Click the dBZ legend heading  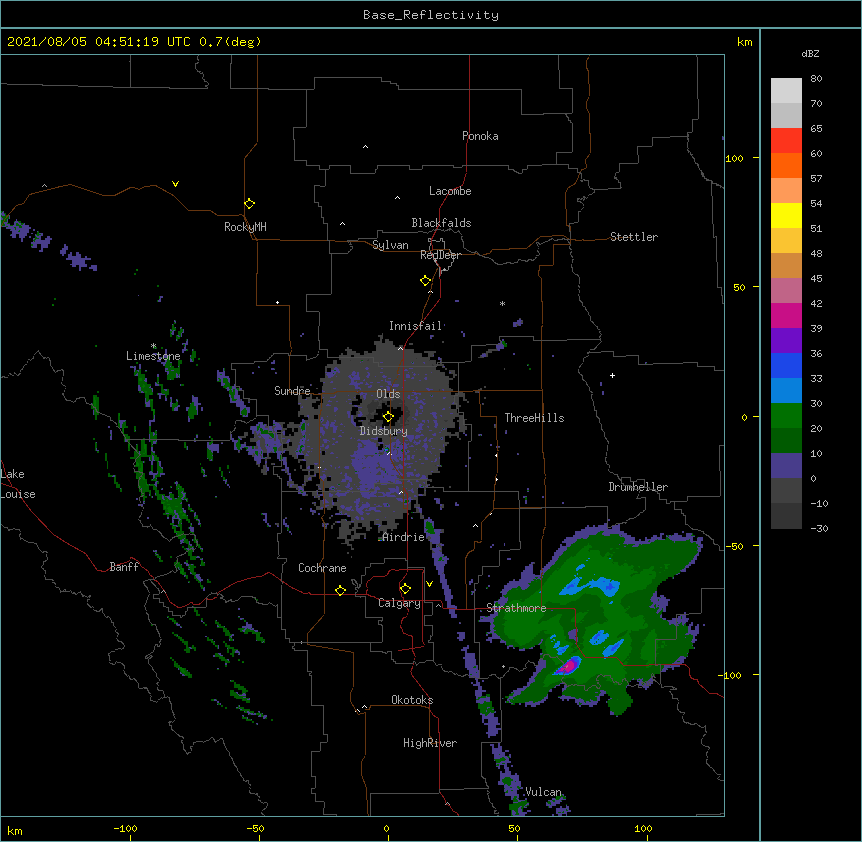tap(810, 53)
